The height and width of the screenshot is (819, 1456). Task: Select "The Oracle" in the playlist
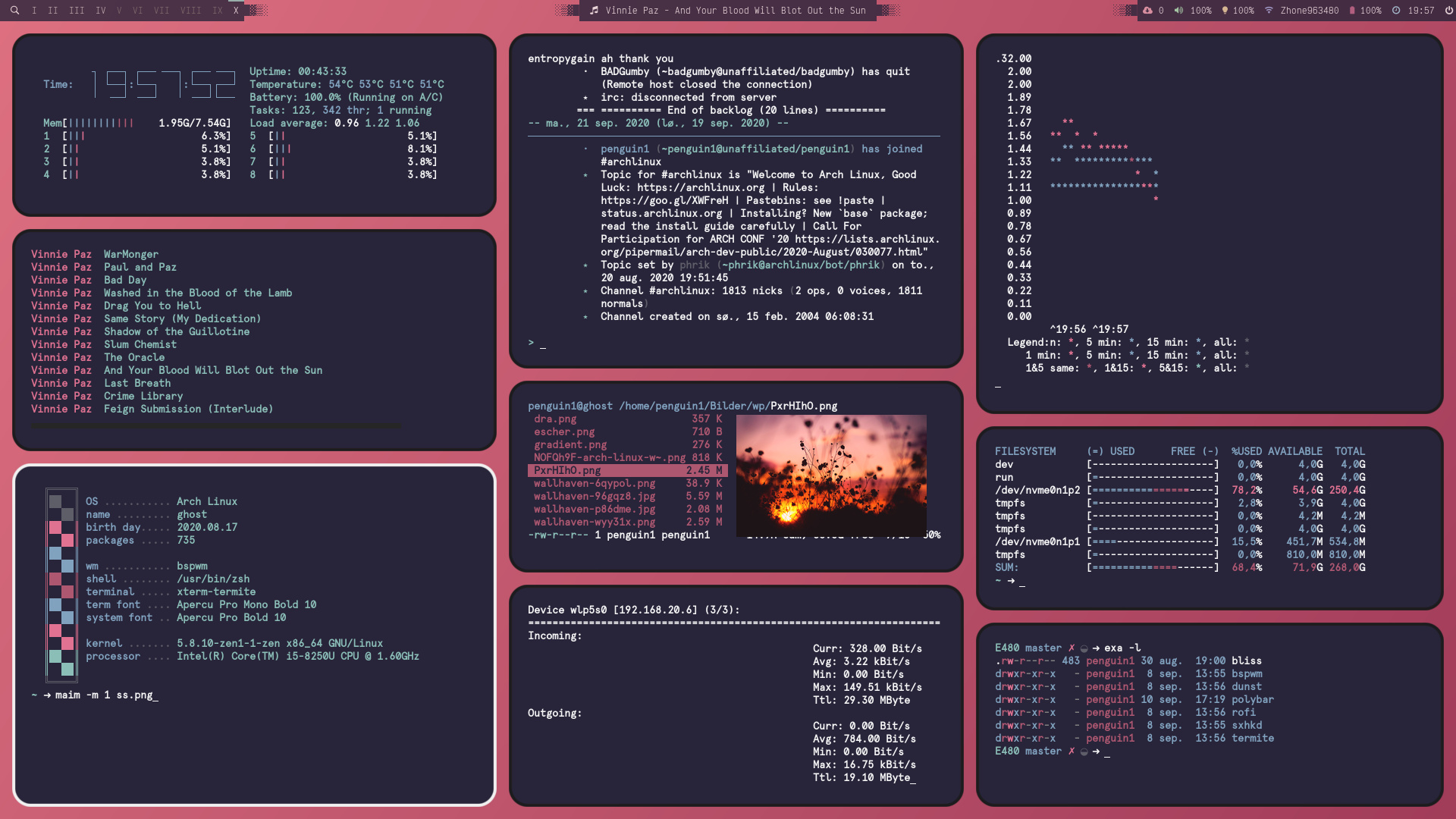pyautogui.click(x=134, y=357)
